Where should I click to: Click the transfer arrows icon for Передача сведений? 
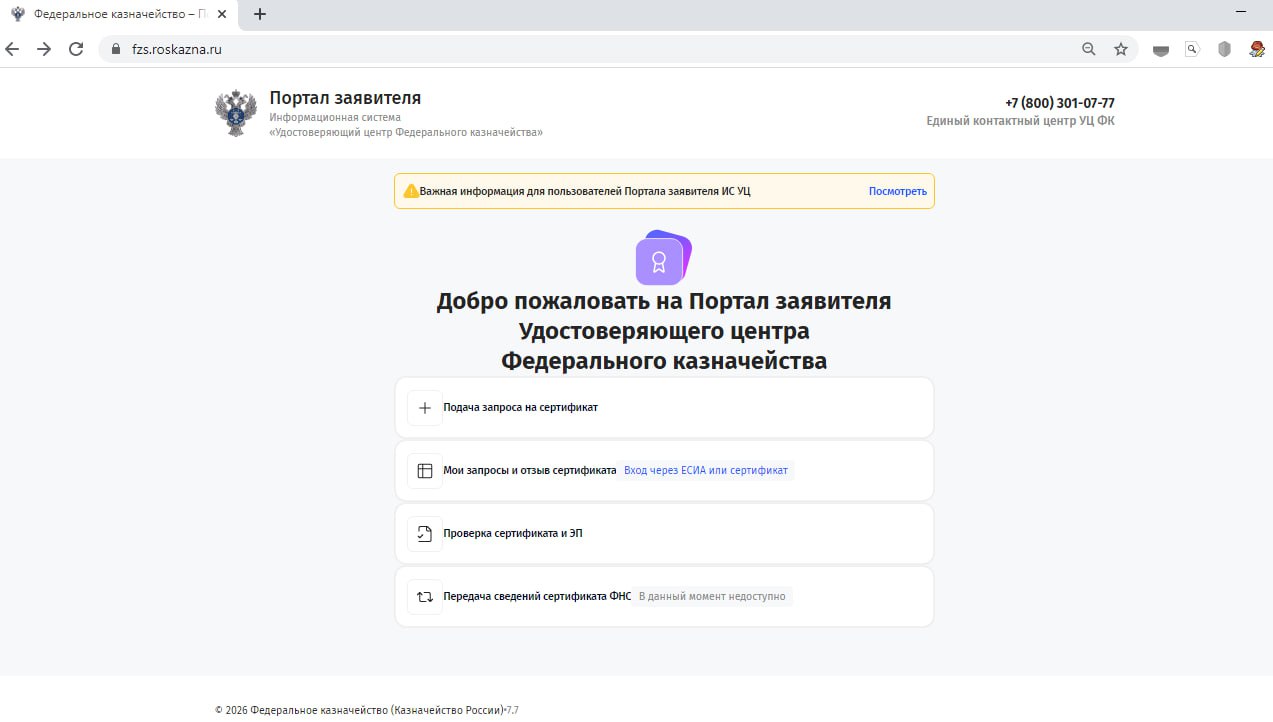(x=425, y=597)
